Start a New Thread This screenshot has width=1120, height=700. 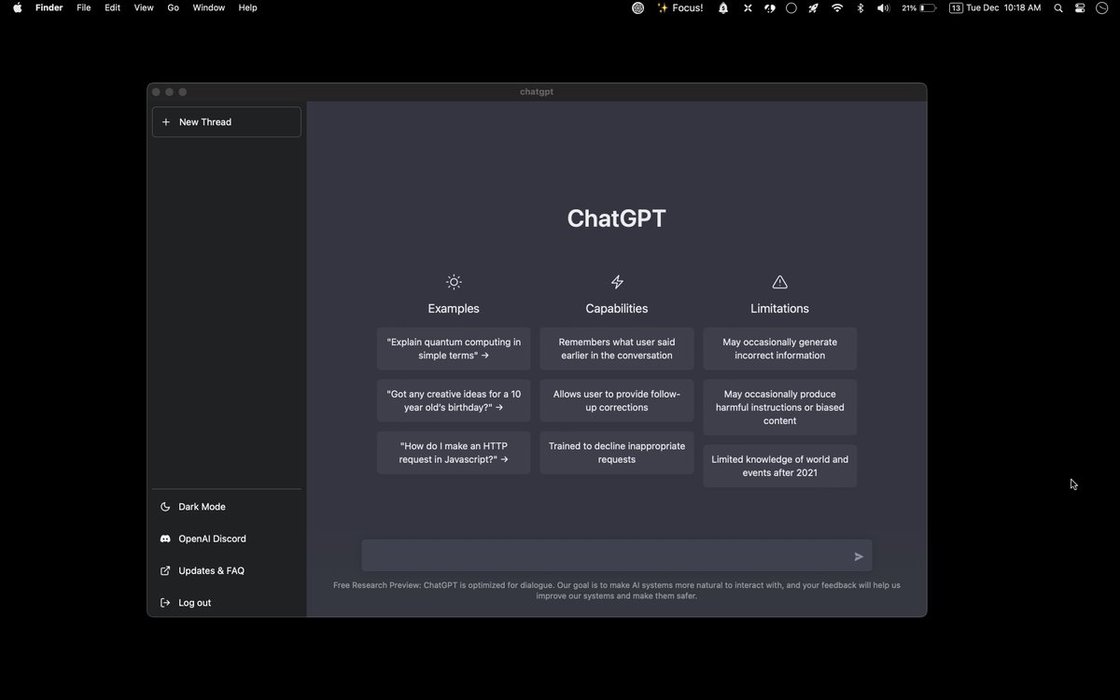226,122
